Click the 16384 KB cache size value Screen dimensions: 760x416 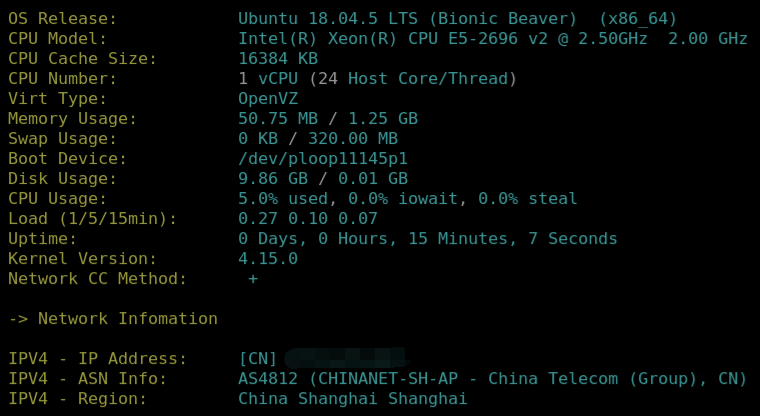pos(277,58)
